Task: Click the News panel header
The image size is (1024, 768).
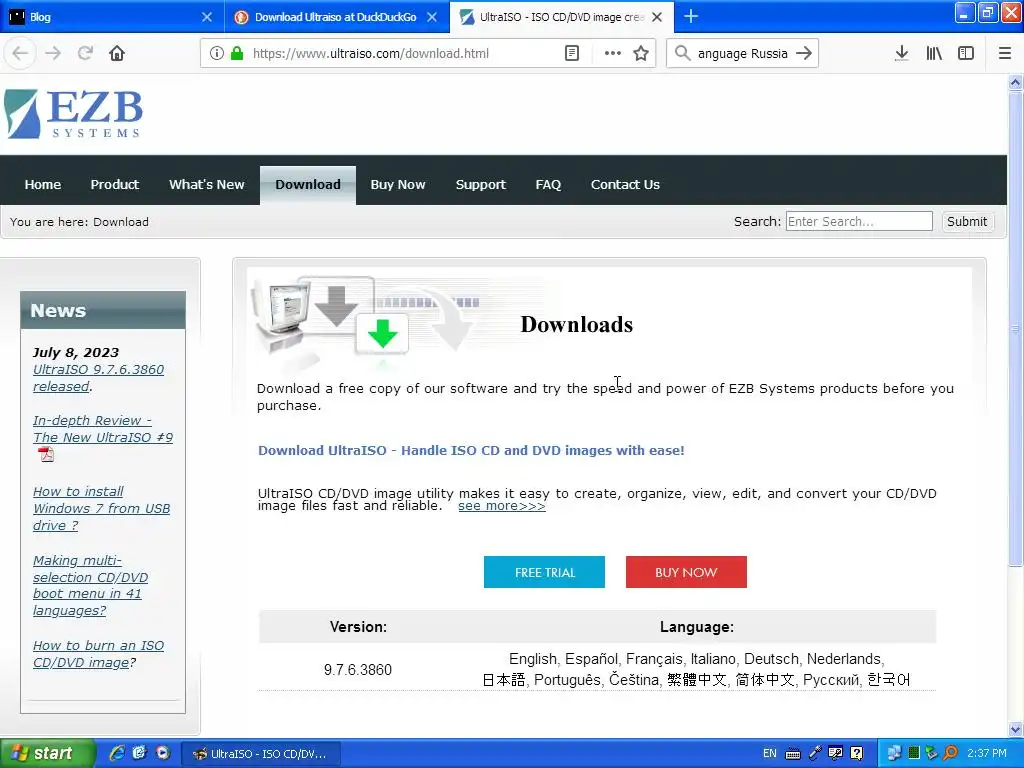Action: [x=103, y=310]
